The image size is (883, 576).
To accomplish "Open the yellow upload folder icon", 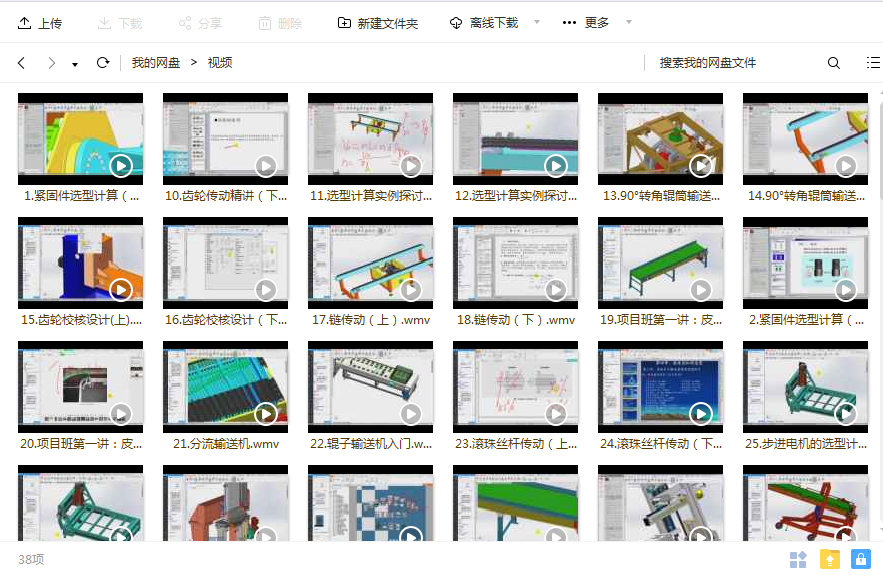I will 829,559.
